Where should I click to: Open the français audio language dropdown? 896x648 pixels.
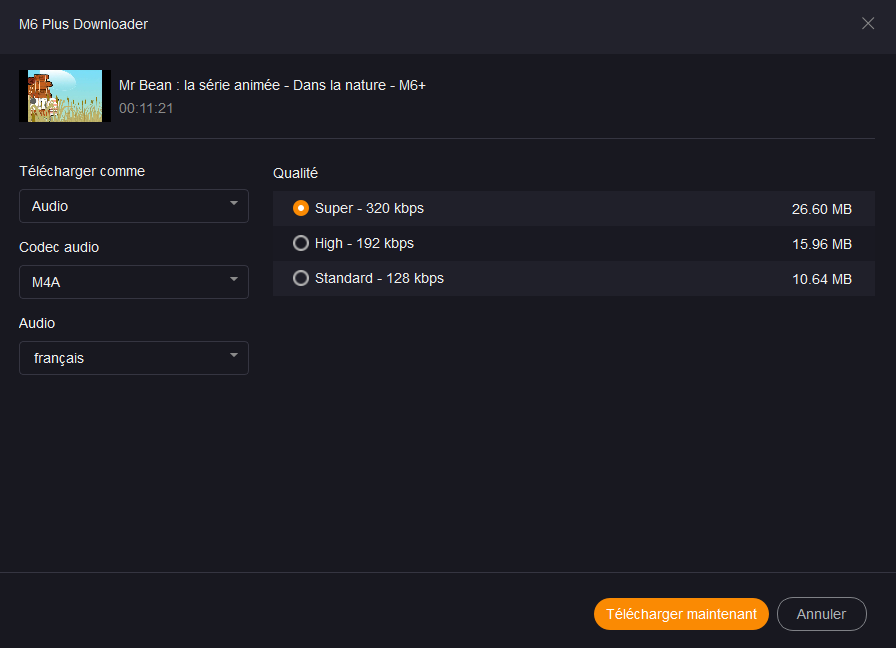point(134,358)
